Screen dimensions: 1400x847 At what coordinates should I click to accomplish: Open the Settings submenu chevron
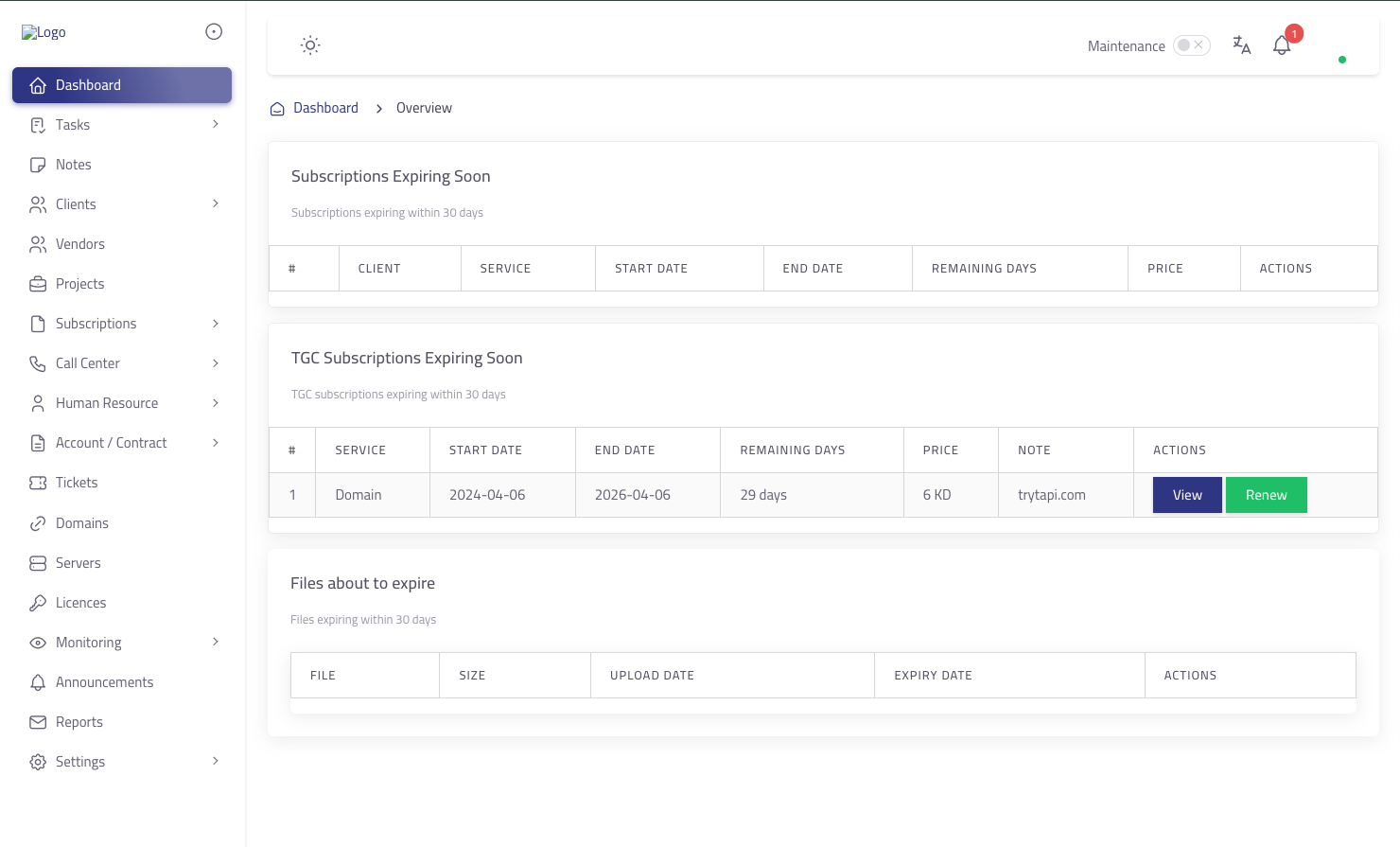[215, 761]
